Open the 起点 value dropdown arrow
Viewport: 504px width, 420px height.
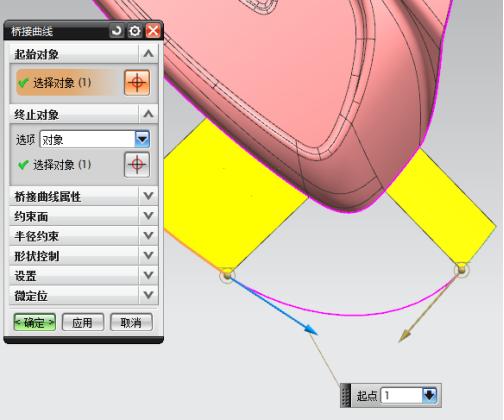[x=429, y=395]
